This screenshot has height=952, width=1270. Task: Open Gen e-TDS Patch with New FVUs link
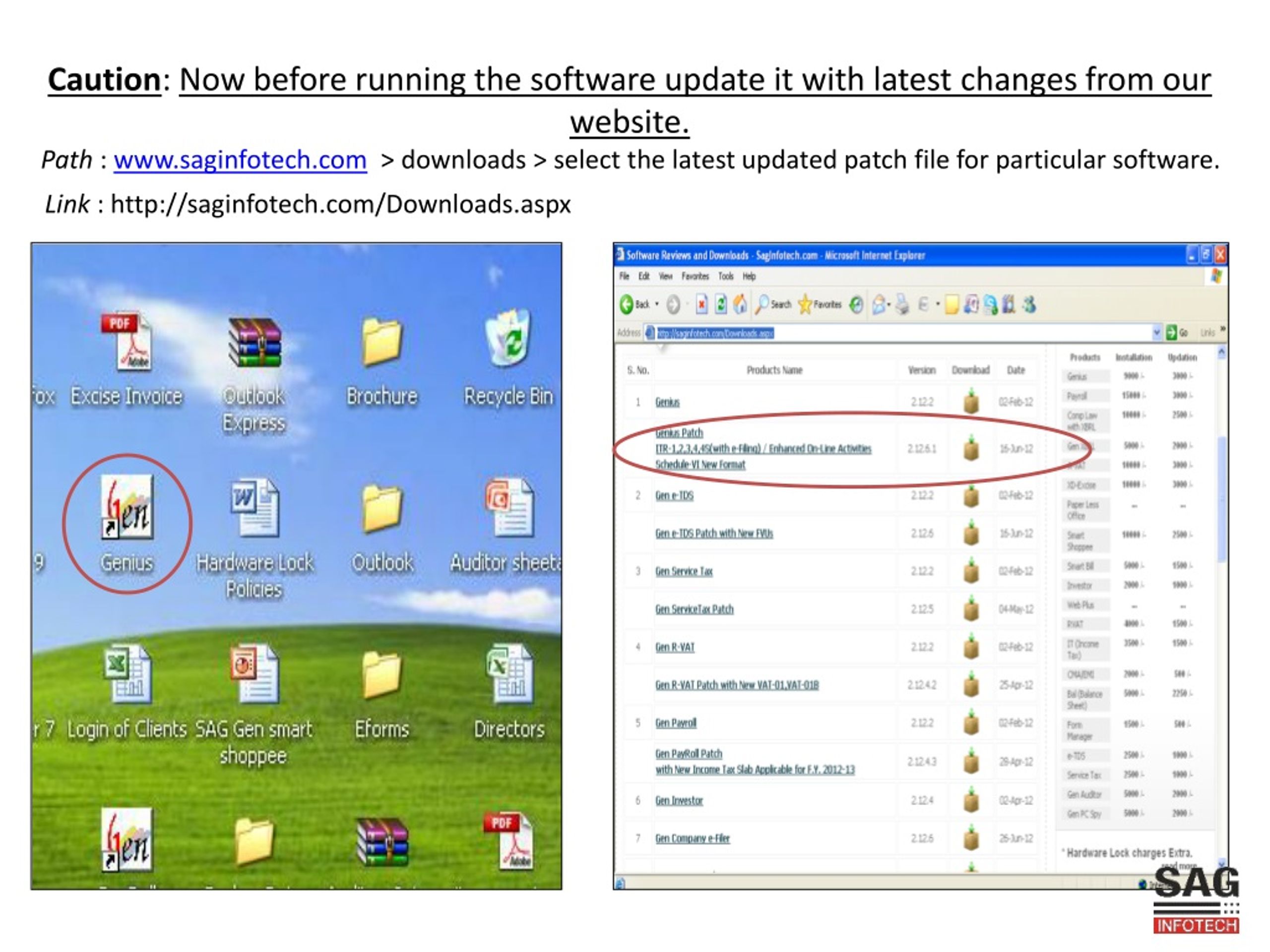tap(714, 533)
